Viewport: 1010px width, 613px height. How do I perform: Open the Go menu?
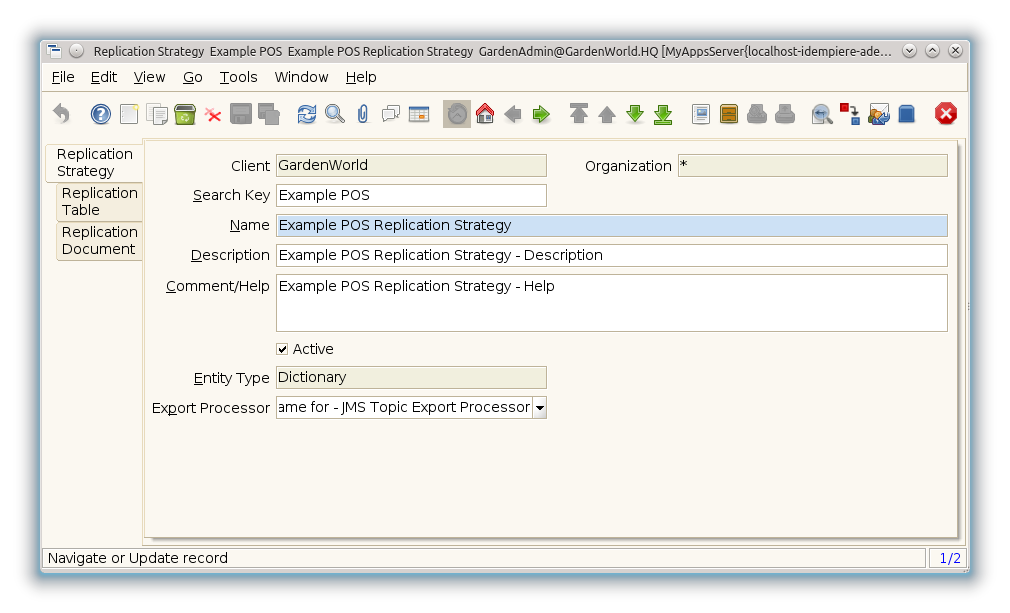click(x=192, y=77)
